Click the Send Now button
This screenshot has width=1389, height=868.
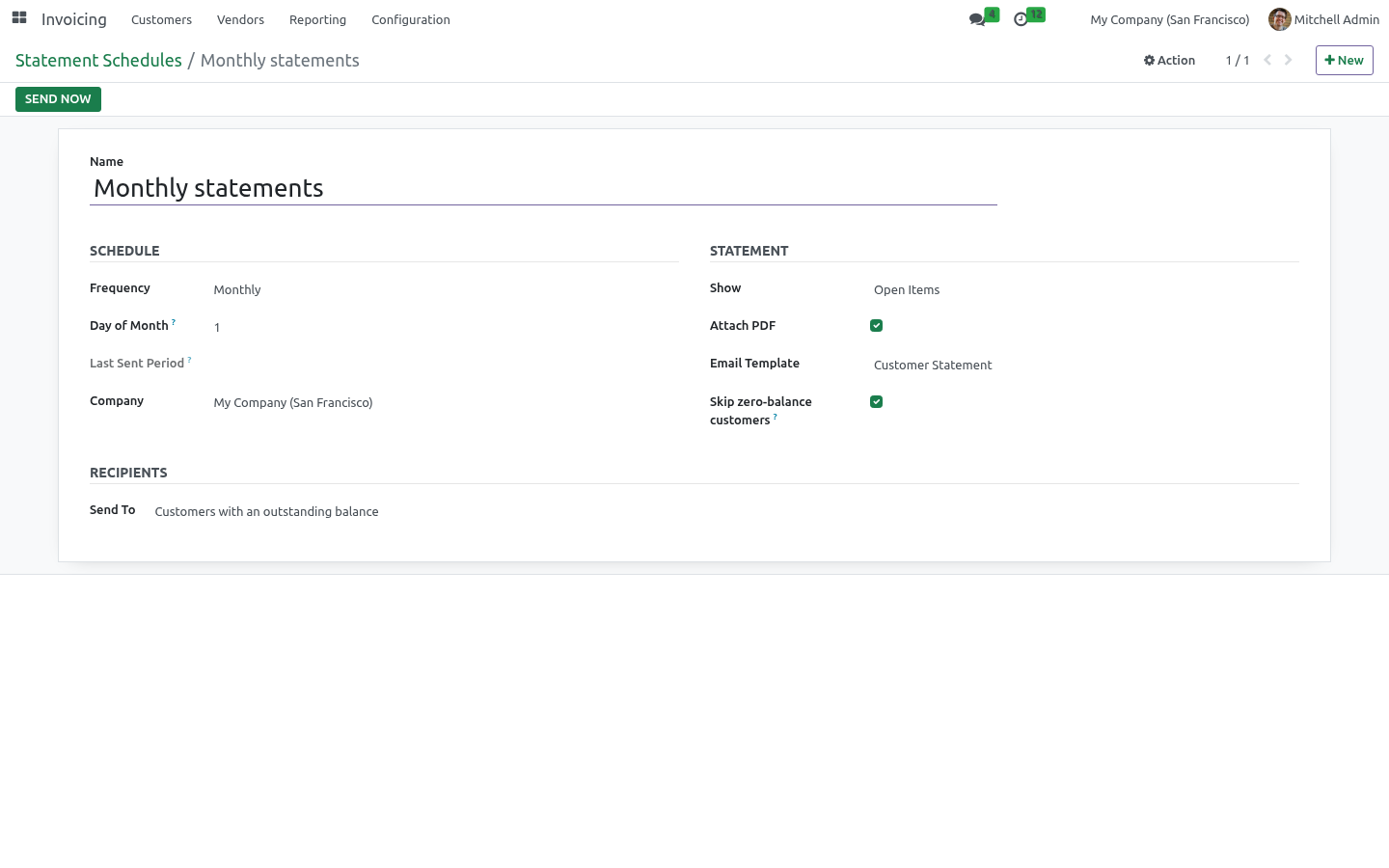[58, 99]
